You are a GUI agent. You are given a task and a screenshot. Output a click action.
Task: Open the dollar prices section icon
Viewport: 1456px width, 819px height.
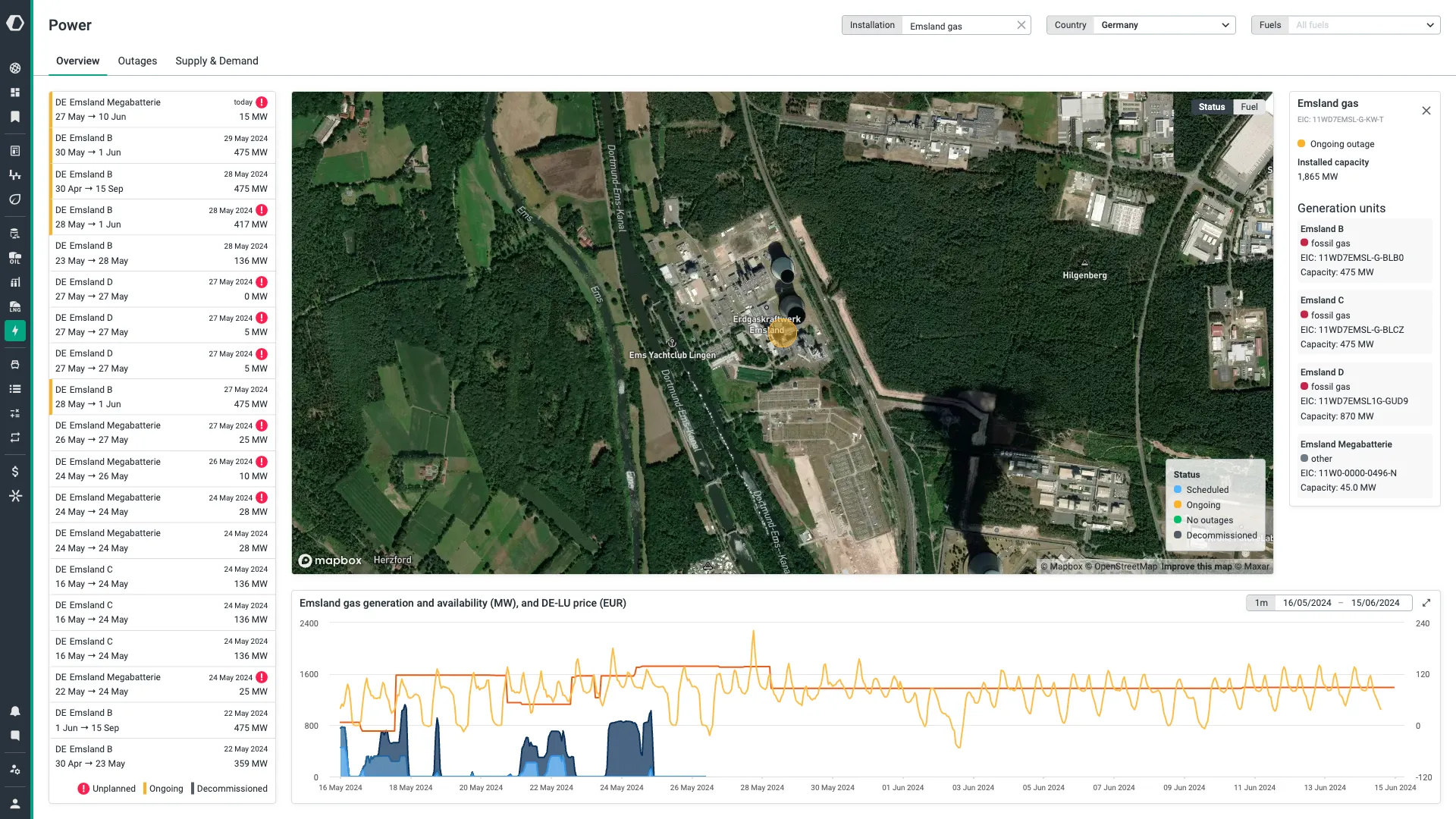click(x=15, y=471)
